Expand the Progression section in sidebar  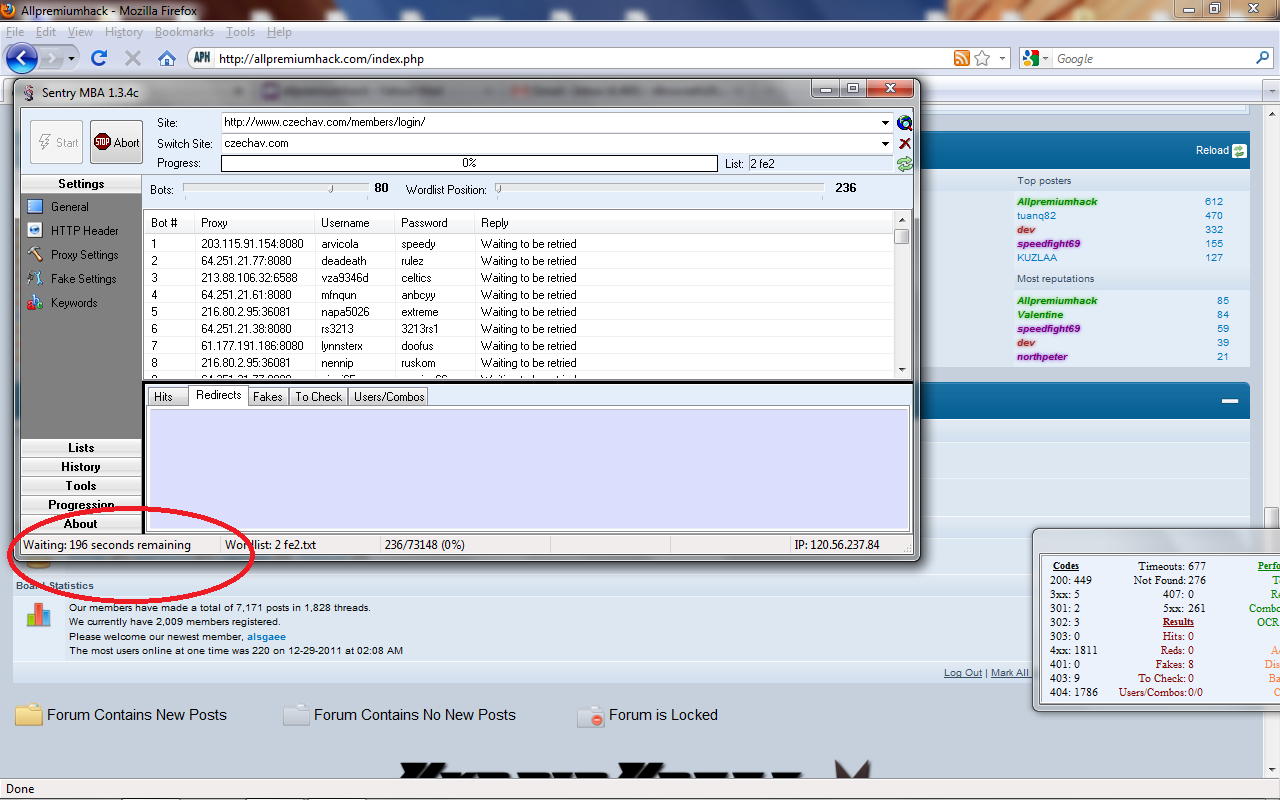point(81,505)
